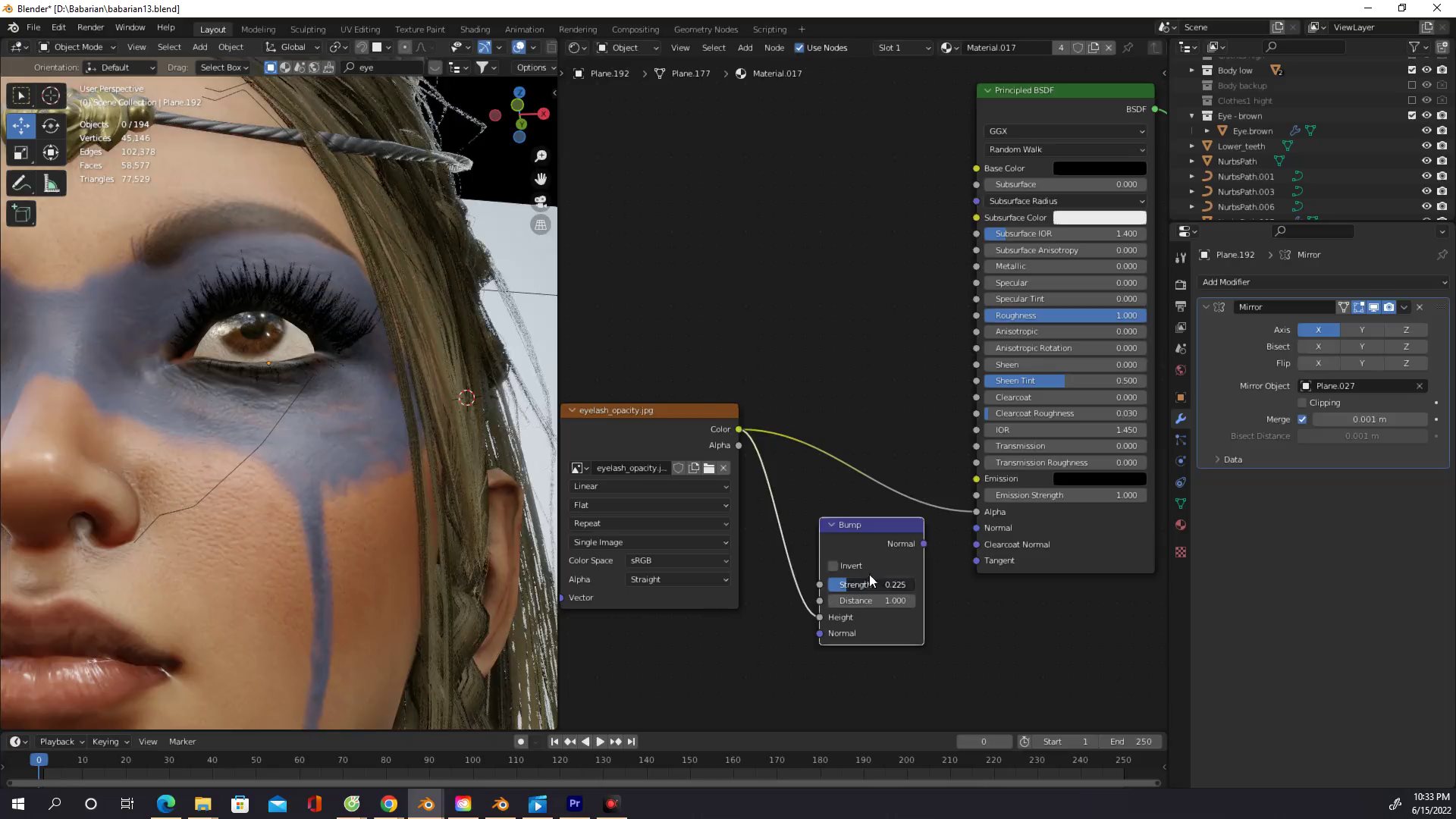Screen dimensions: 1456x819
Task: Open the Physics properties tab icon
Action: point(1181,461)
